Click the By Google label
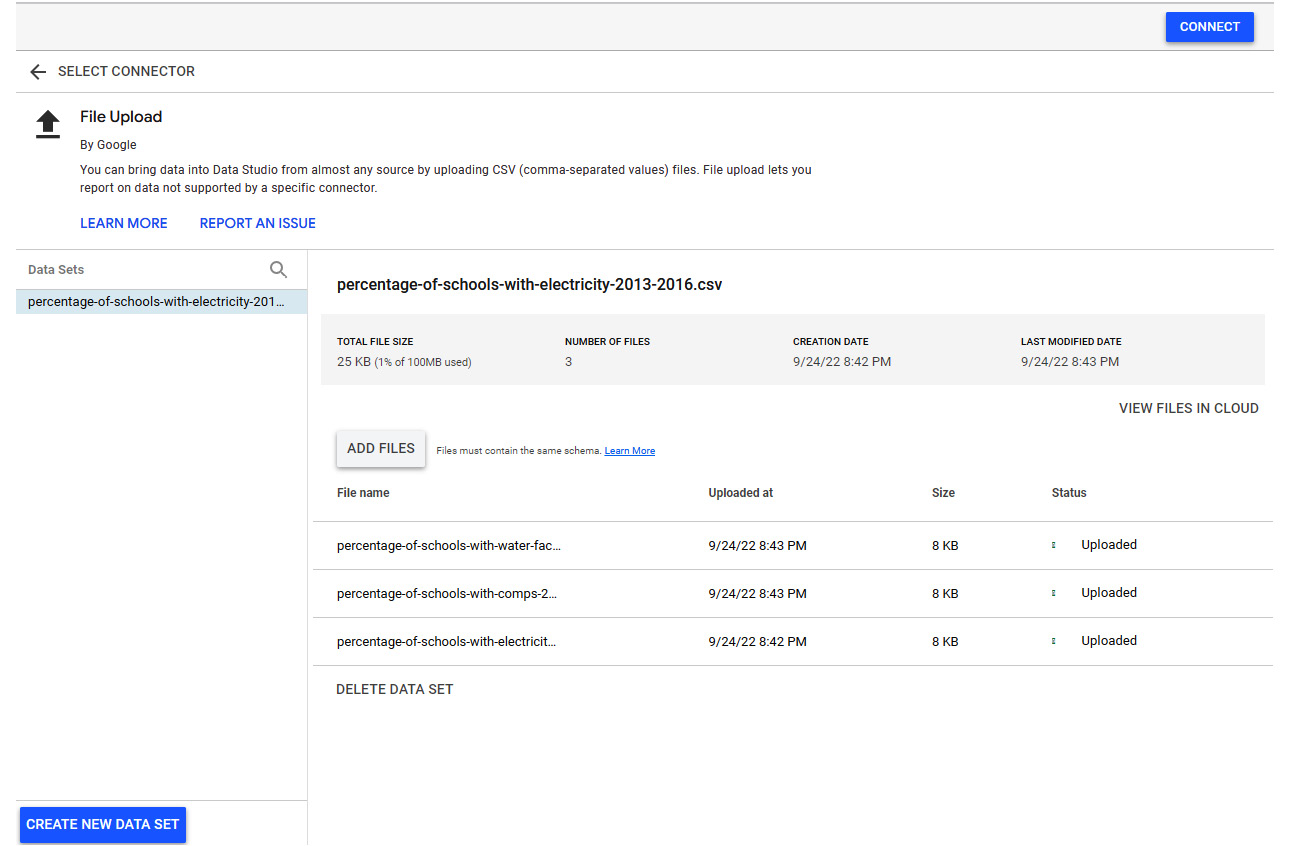Screen dimensions: 1290x846 [108, 145]
